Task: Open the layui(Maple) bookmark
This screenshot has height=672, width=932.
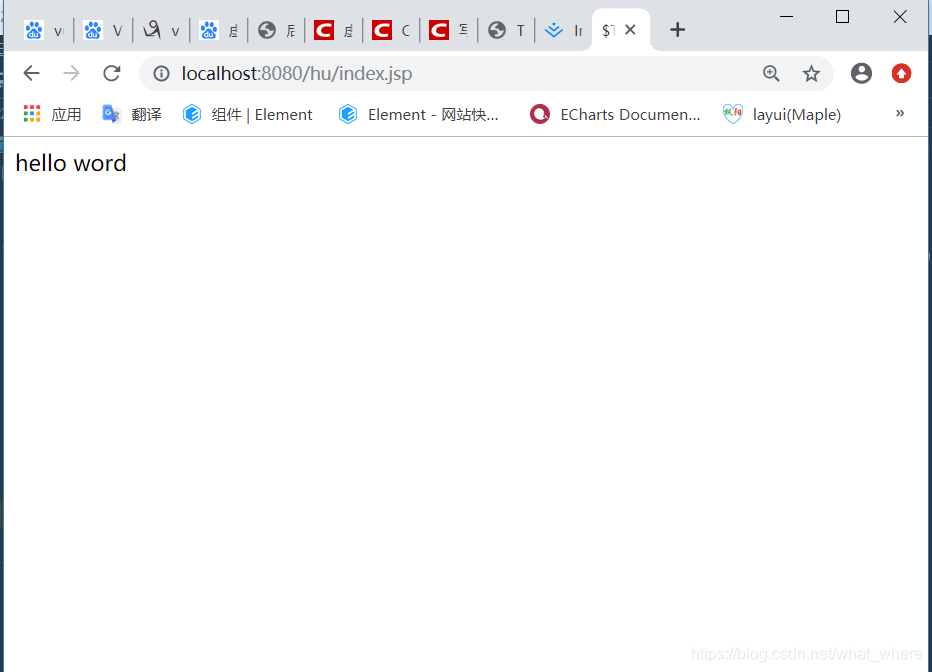Action: click(782, 114)
